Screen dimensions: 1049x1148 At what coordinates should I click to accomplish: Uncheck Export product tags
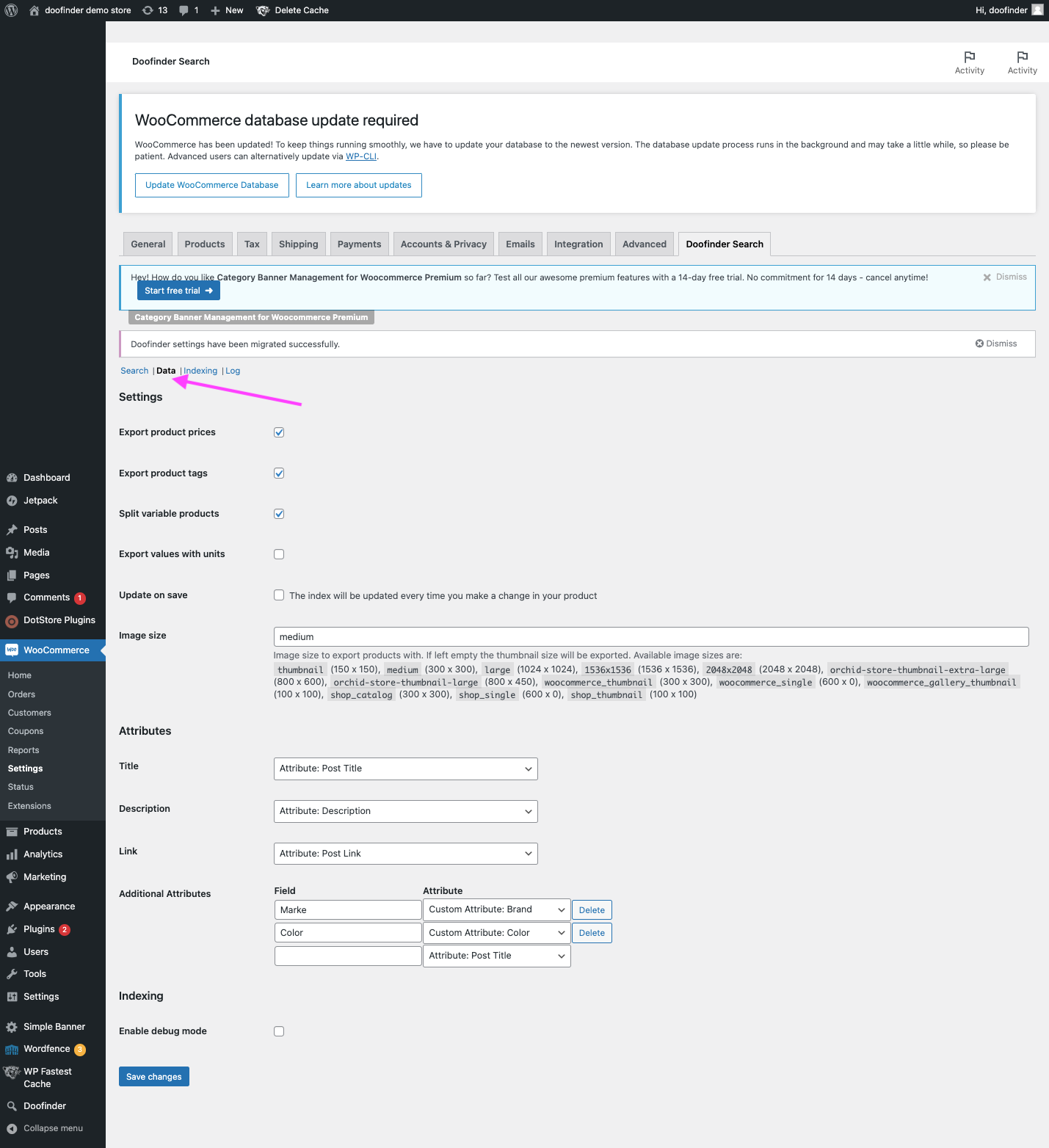(279, 473)
